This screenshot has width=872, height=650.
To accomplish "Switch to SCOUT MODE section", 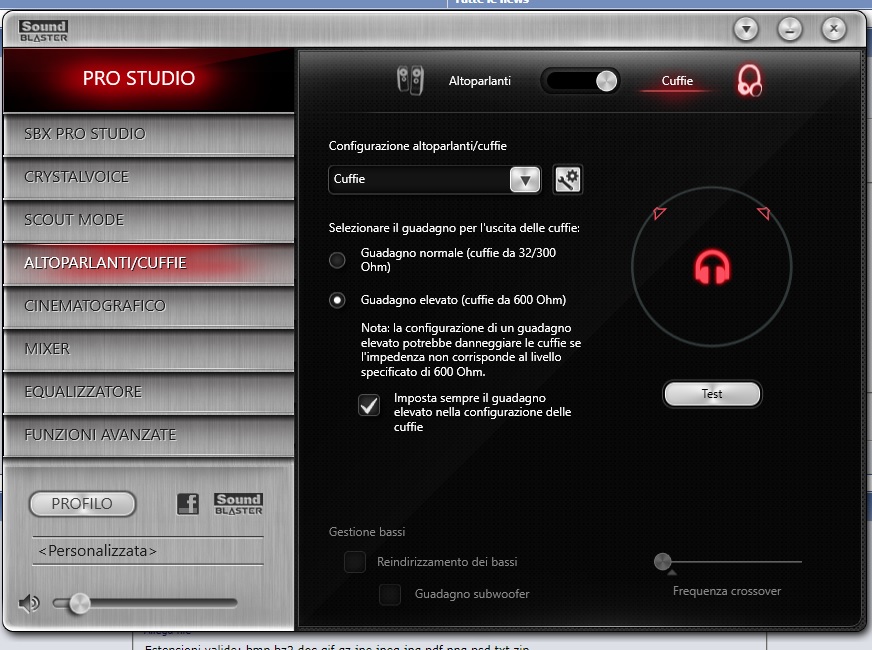I will click(x=148, y=220).
